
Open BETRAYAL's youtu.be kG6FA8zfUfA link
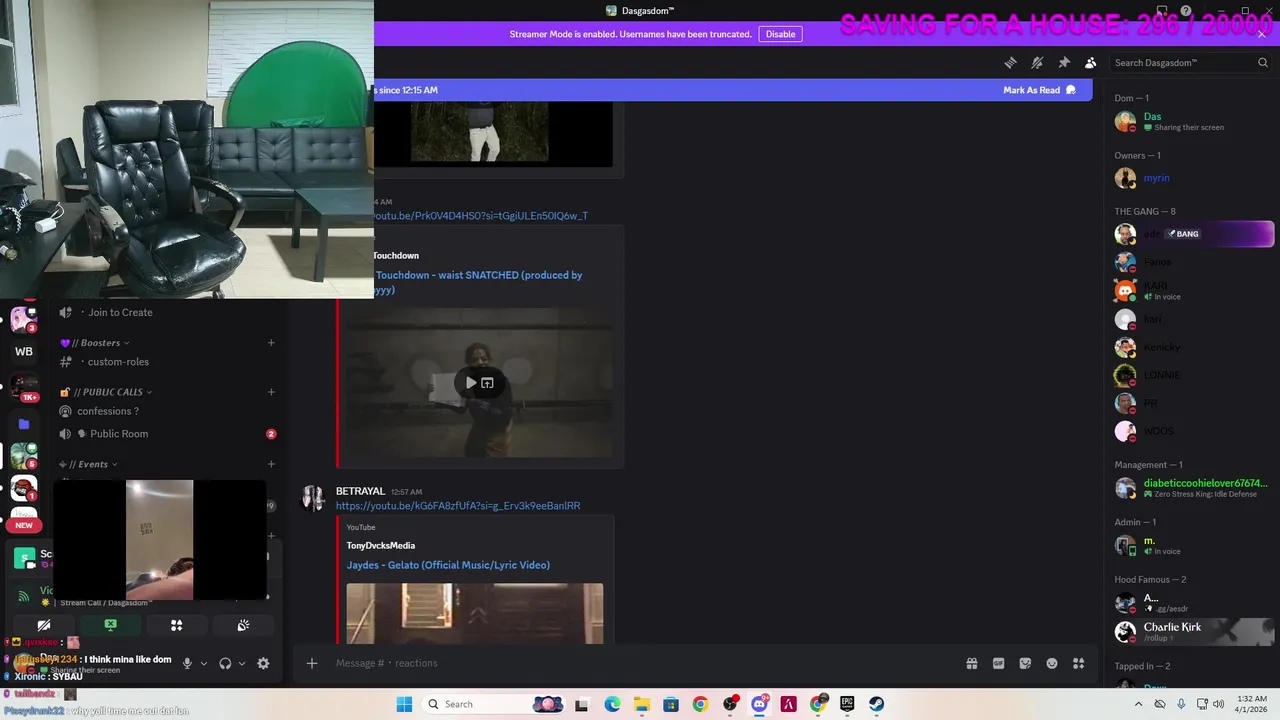[x=458, y=506]
